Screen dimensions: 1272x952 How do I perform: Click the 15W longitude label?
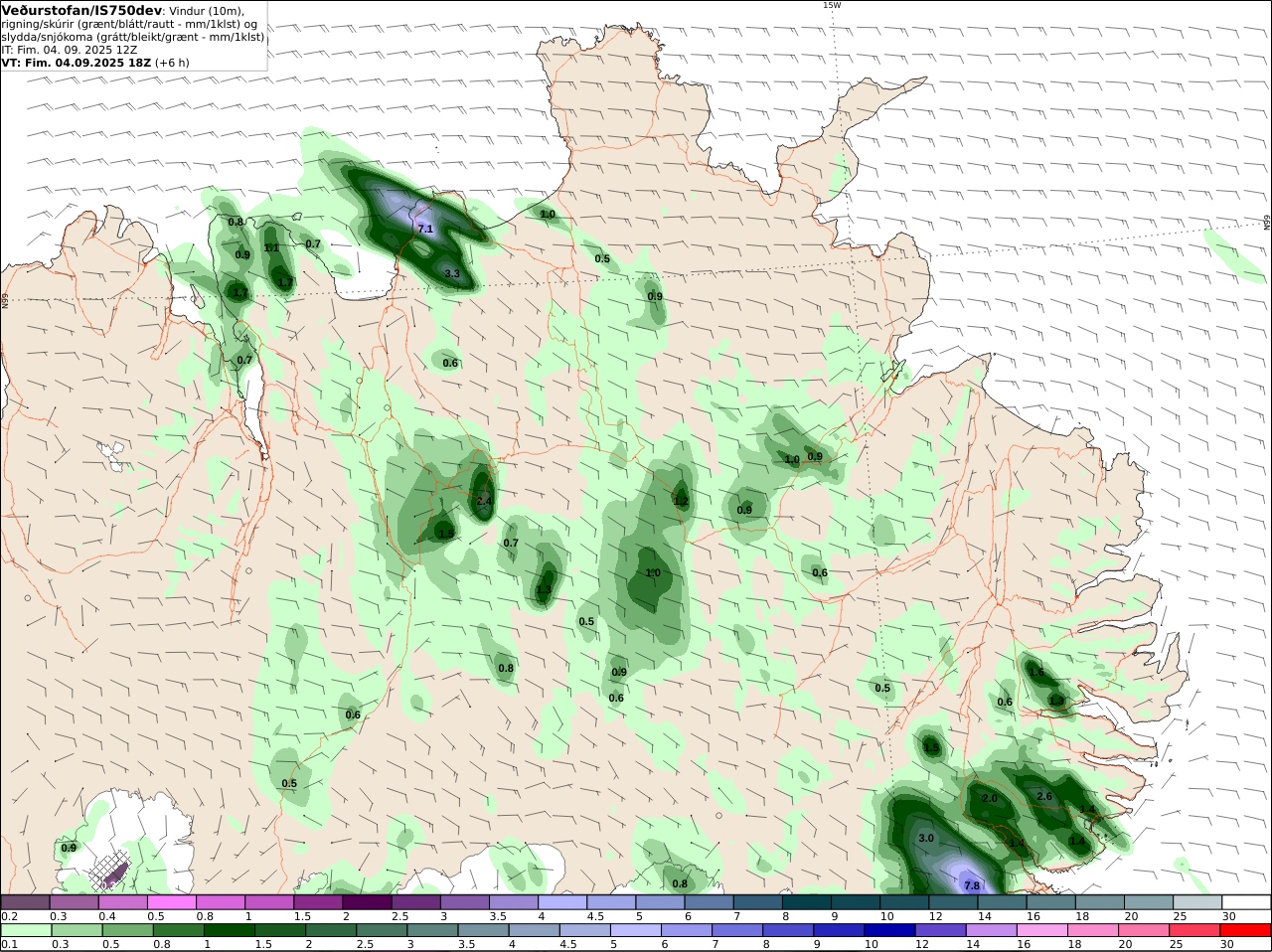pyautogui.click(x=832, y=5)
